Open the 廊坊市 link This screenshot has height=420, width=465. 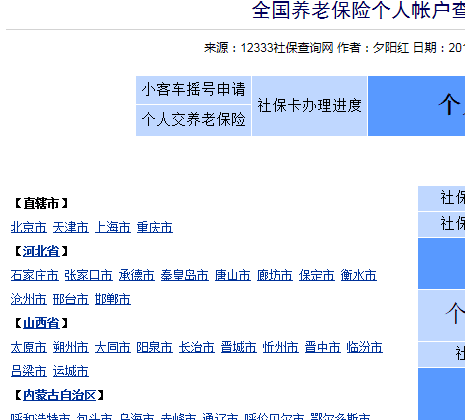[x=275, y=275]
